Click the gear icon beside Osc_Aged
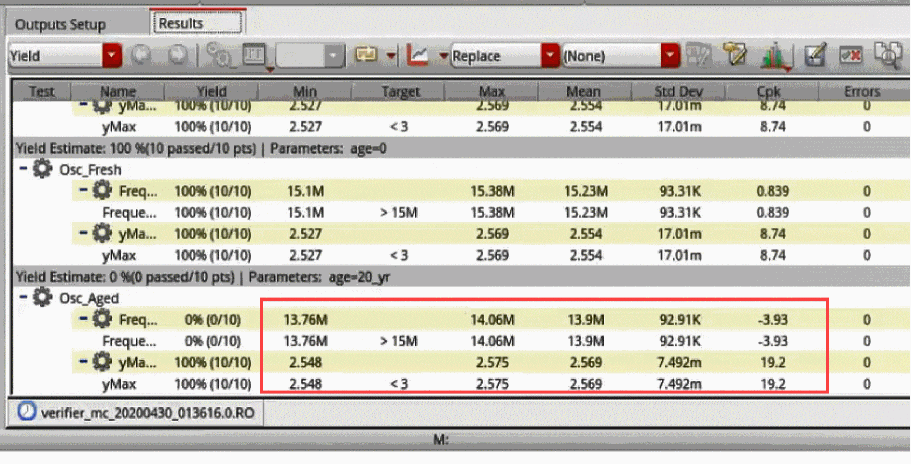The height and width of the screenshot is (464, 911). [x=42, y=298]
